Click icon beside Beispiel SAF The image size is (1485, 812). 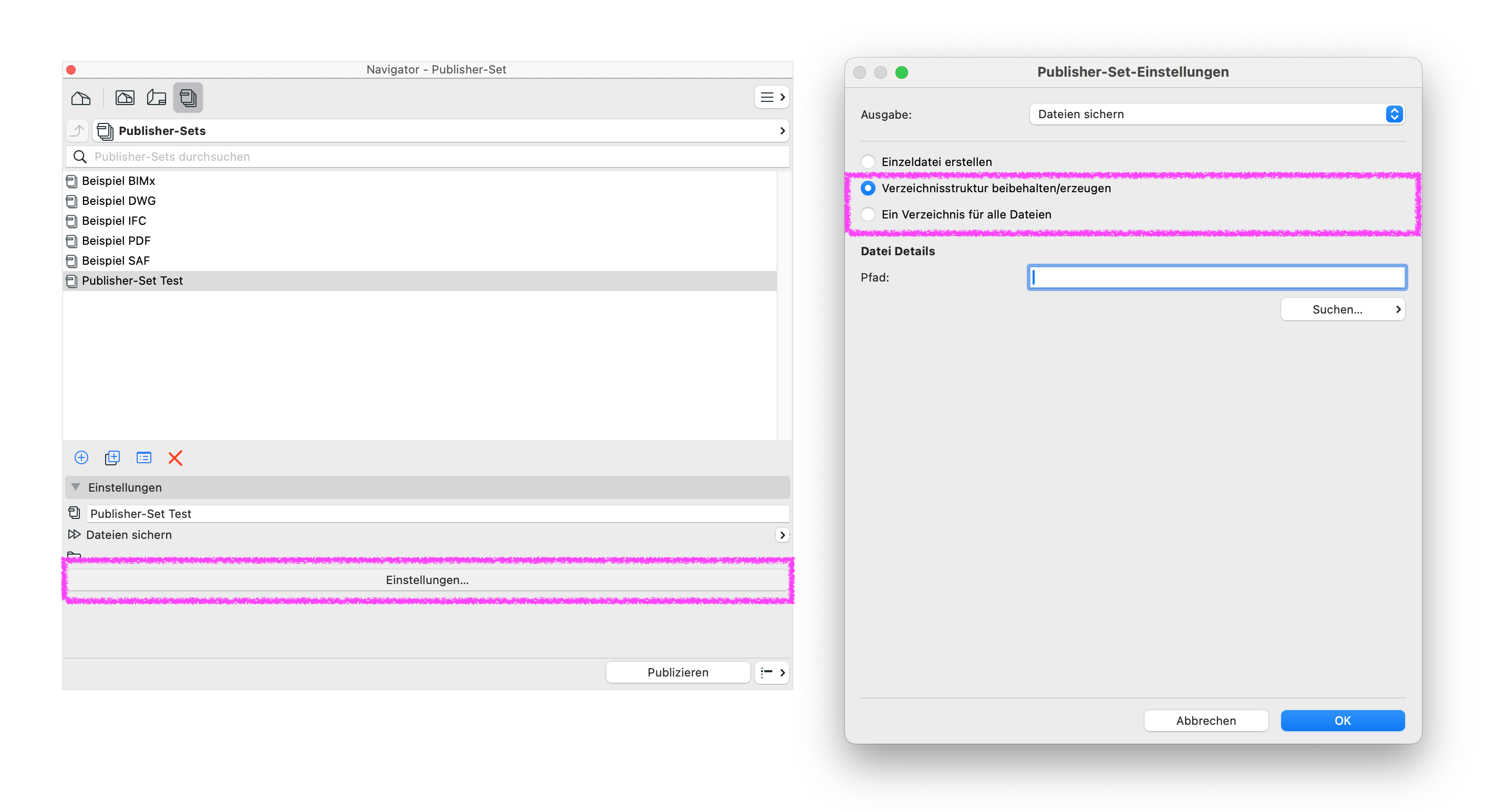pyautogui.click(x=71, y=261)
